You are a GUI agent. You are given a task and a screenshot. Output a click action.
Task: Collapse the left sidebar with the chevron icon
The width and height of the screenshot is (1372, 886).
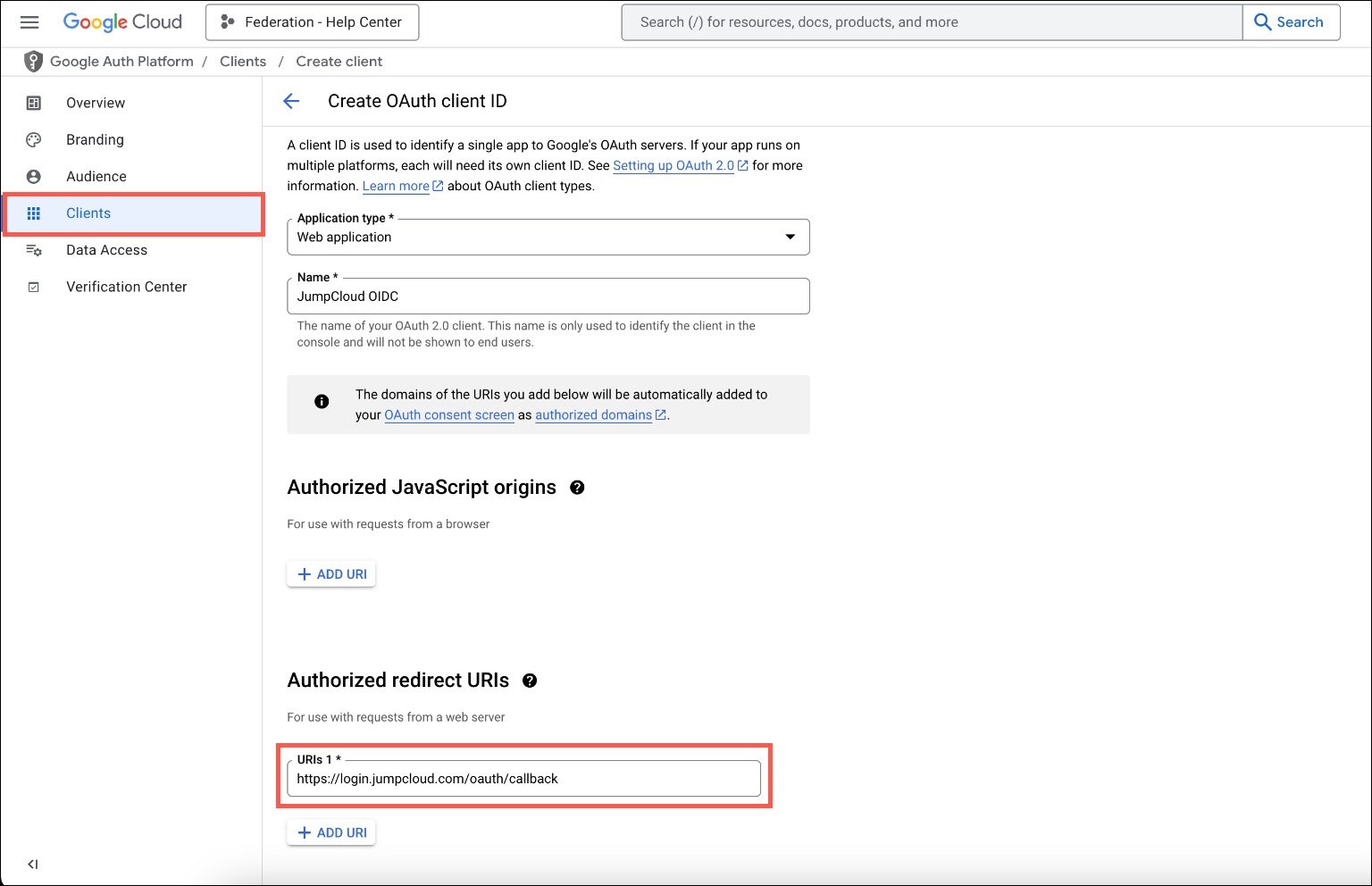tap(33, 864)
